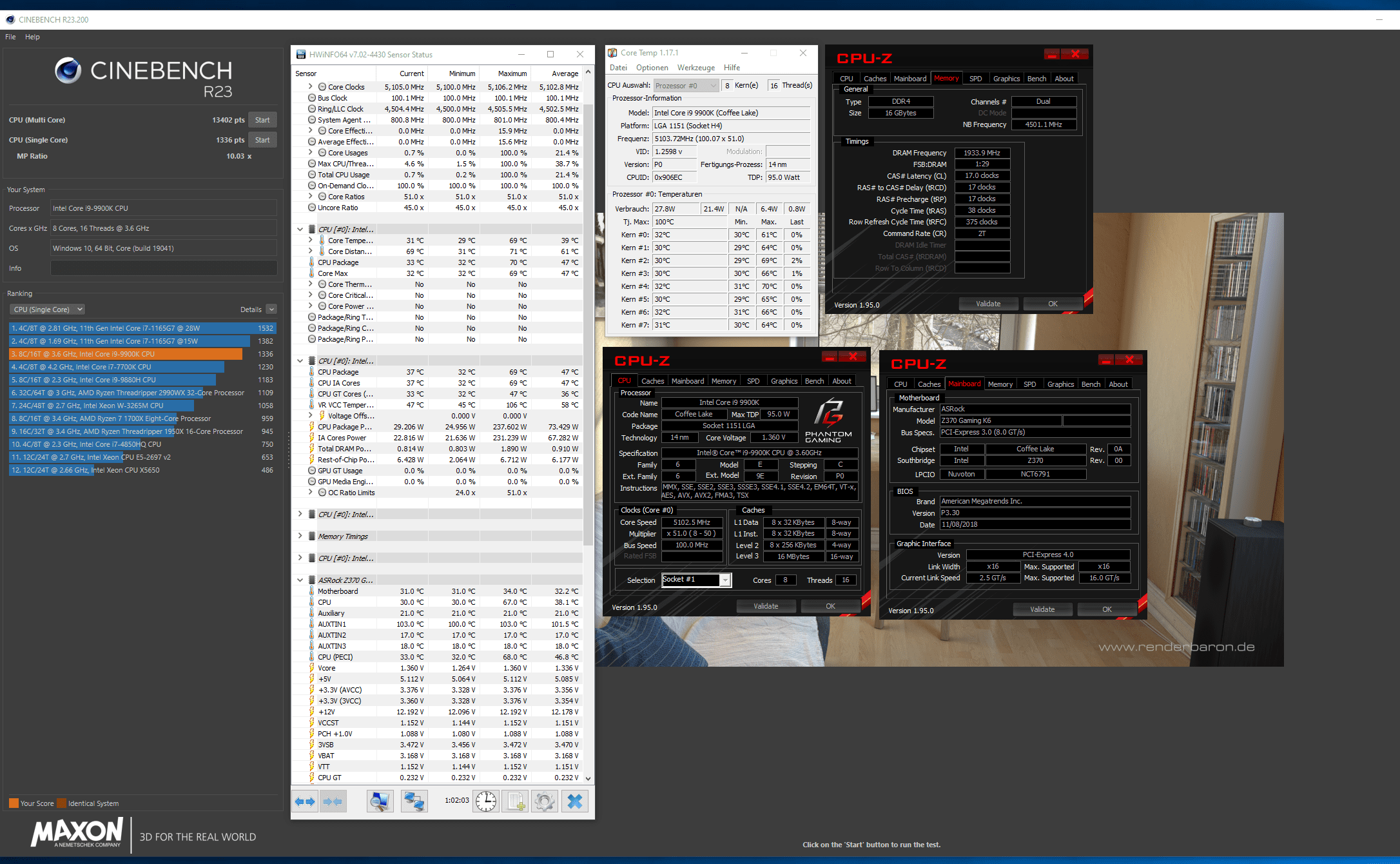Open HWiNFO sensor search magnifier icon
Screen dimensions: 1400x864
tap(380, 801)
